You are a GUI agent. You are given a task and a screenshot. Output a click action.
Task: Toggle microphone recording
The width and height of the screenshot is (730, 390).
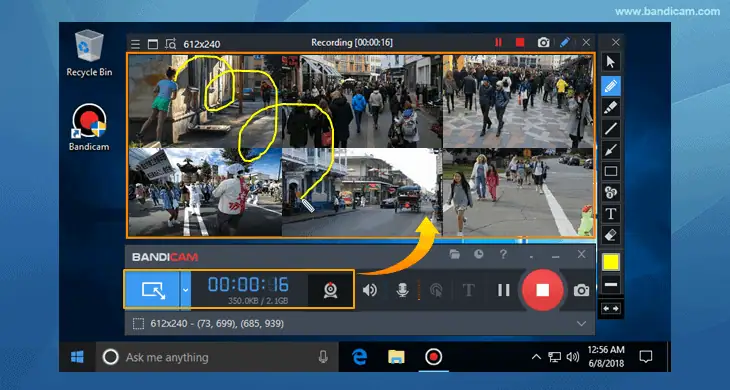[403, 290]
